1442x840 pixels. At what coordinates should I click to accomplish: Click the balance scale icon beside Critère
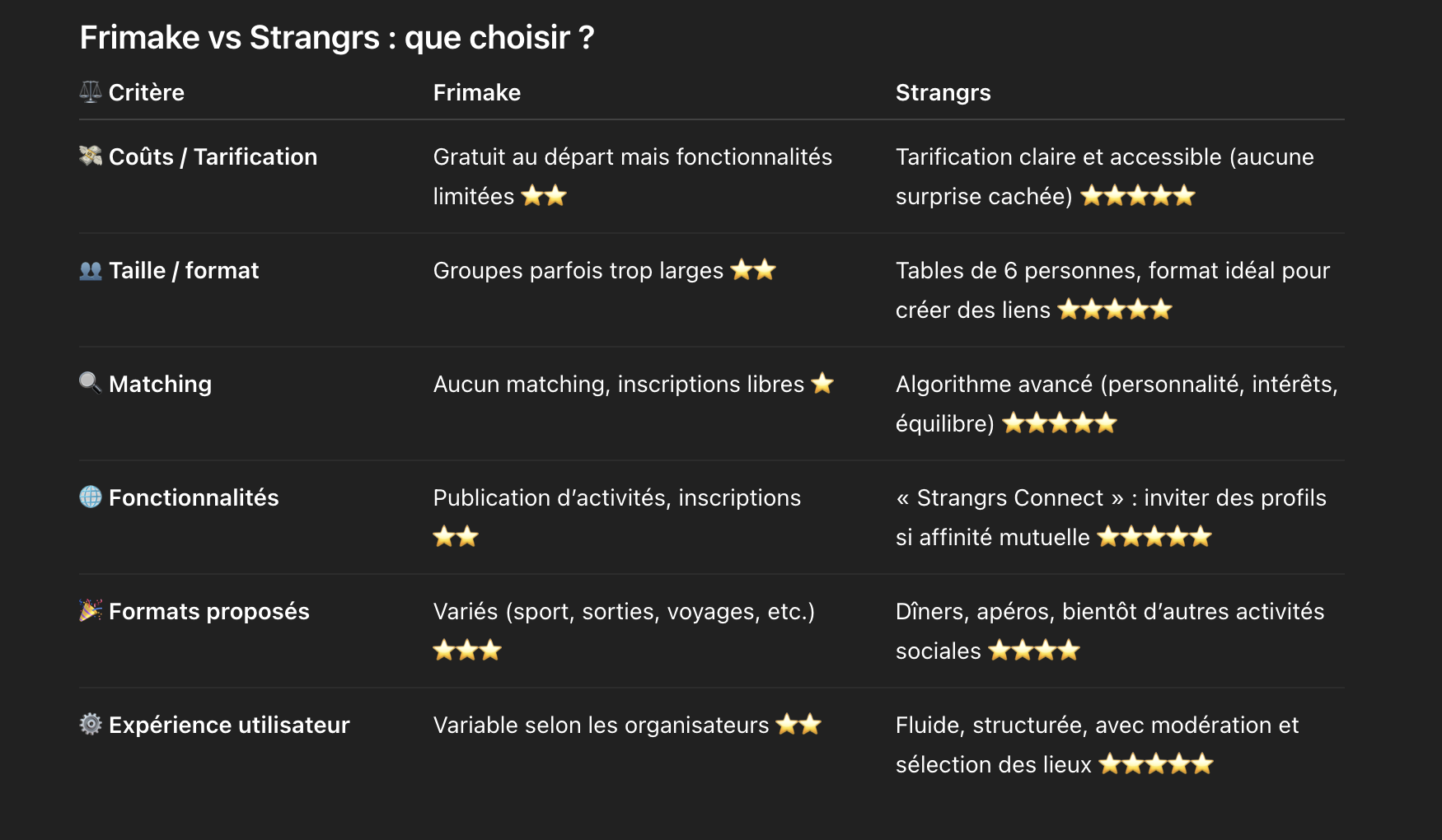(x=90, y=92)
